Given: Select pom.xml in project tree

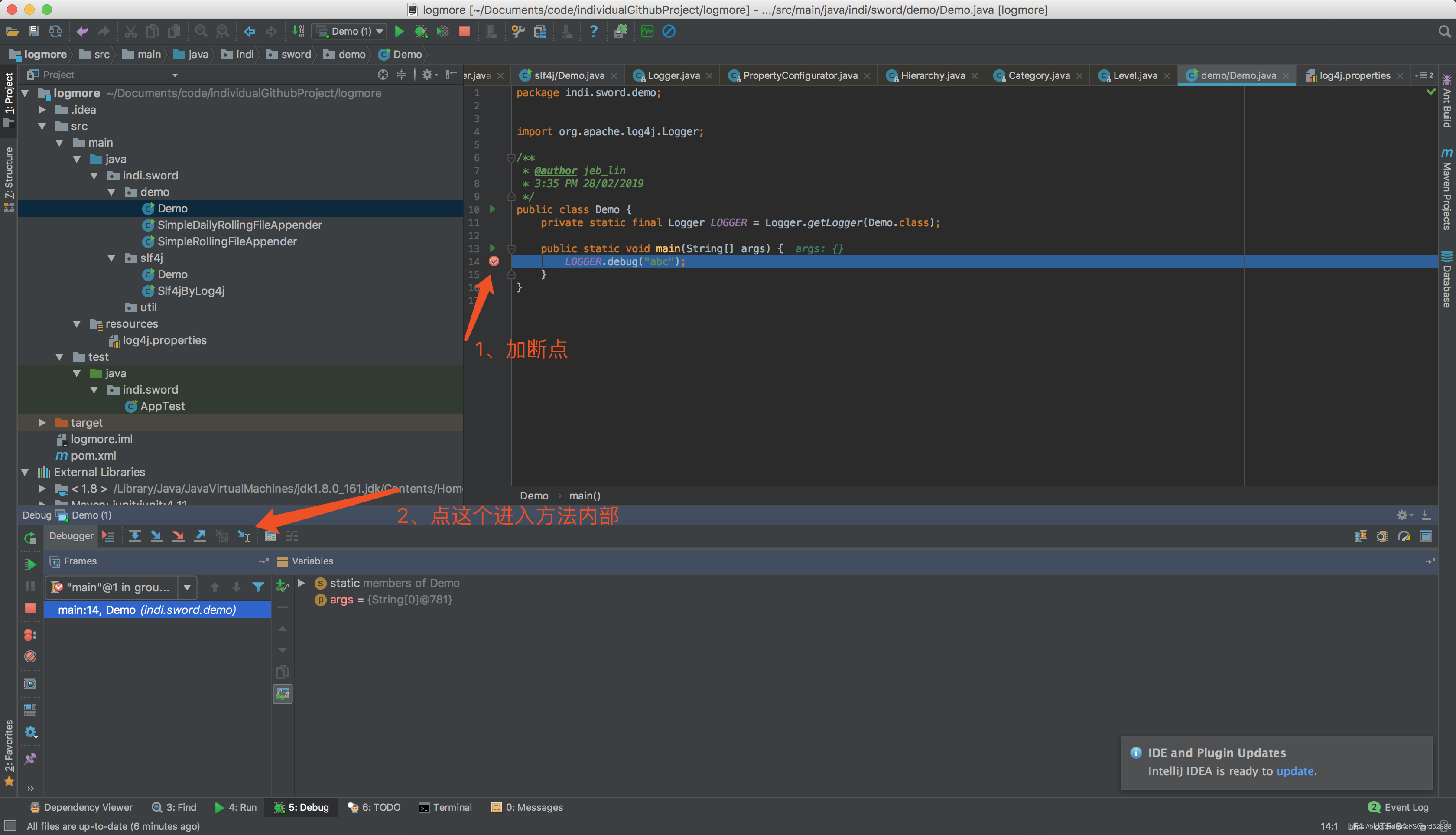Looking at the screenshot, I should tap(93, 456).
